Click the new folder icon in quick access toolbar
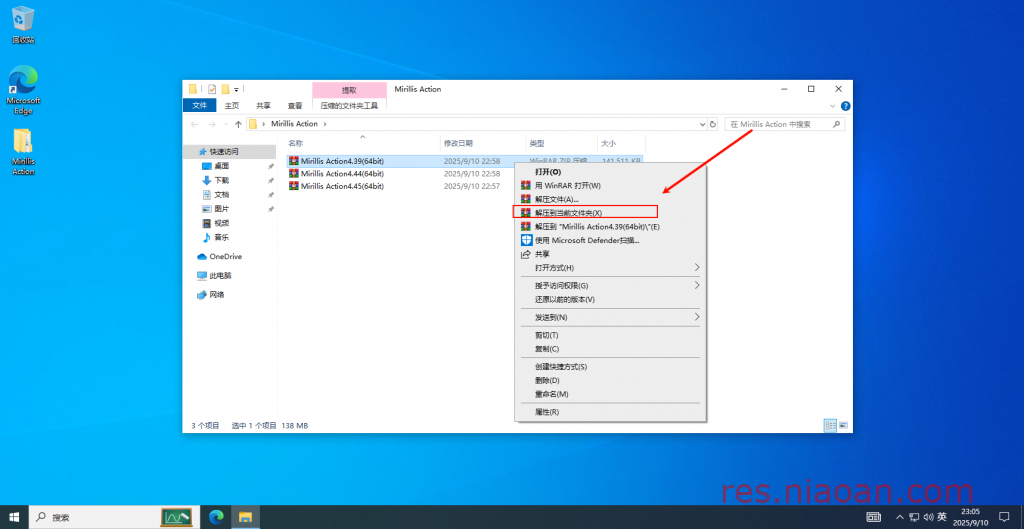1024x529 pixels. (x=225, y=89)
